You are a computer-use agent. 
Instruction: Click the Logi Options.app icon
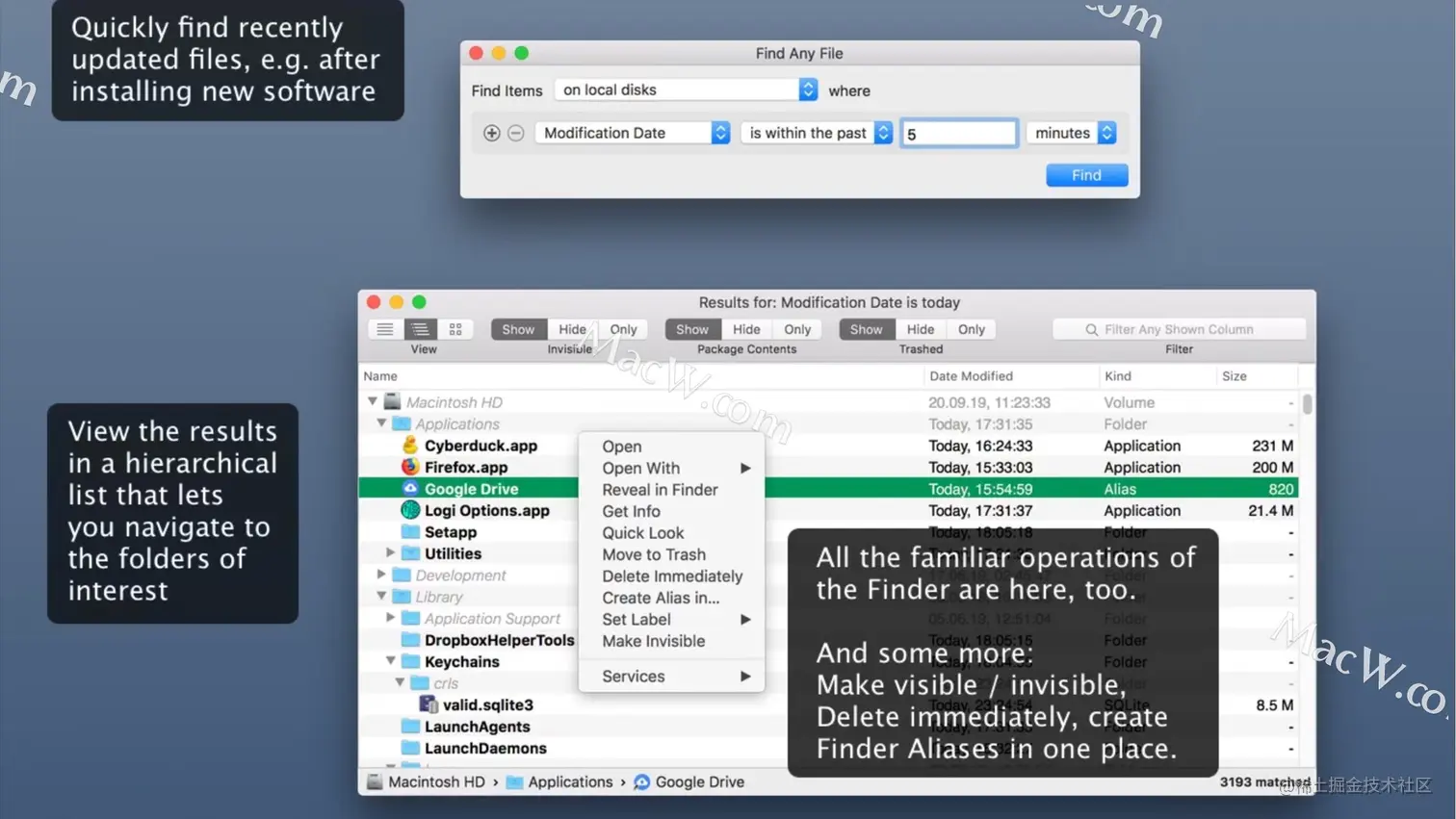[x=410, y=510]
